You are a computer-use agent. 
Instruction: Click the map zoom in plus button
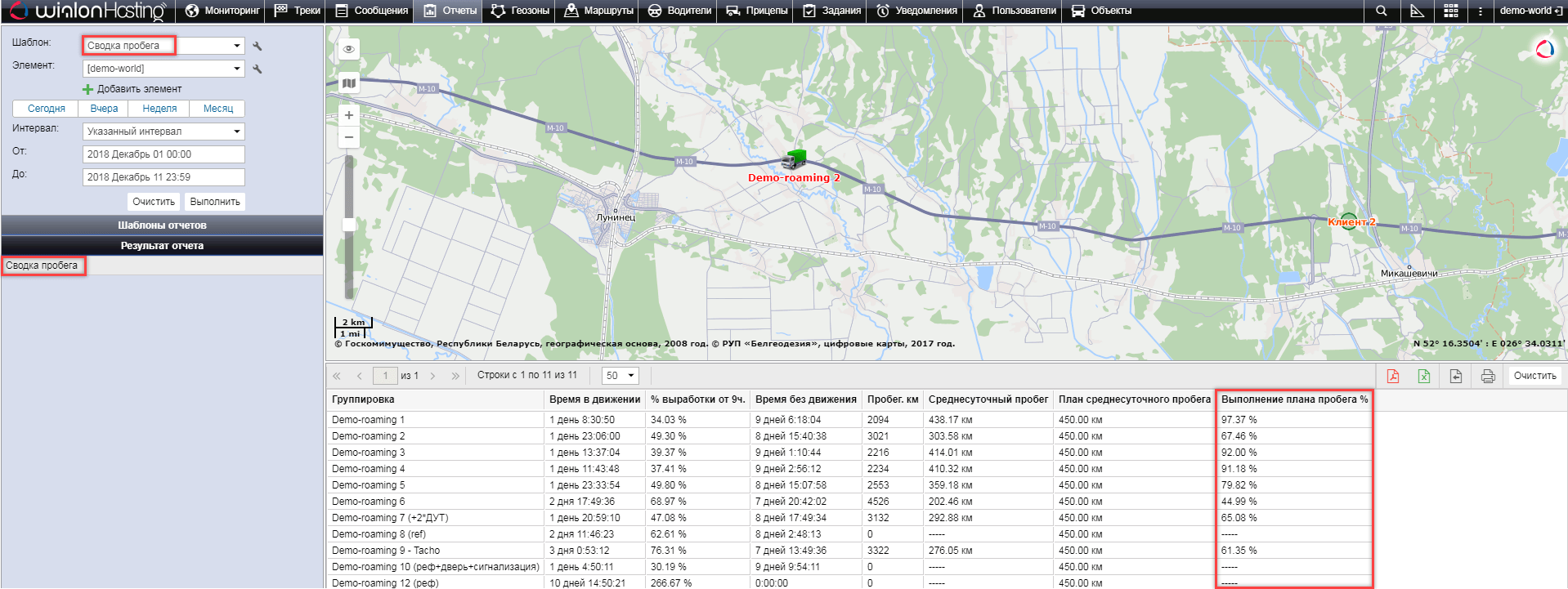[x=349, y=115]
